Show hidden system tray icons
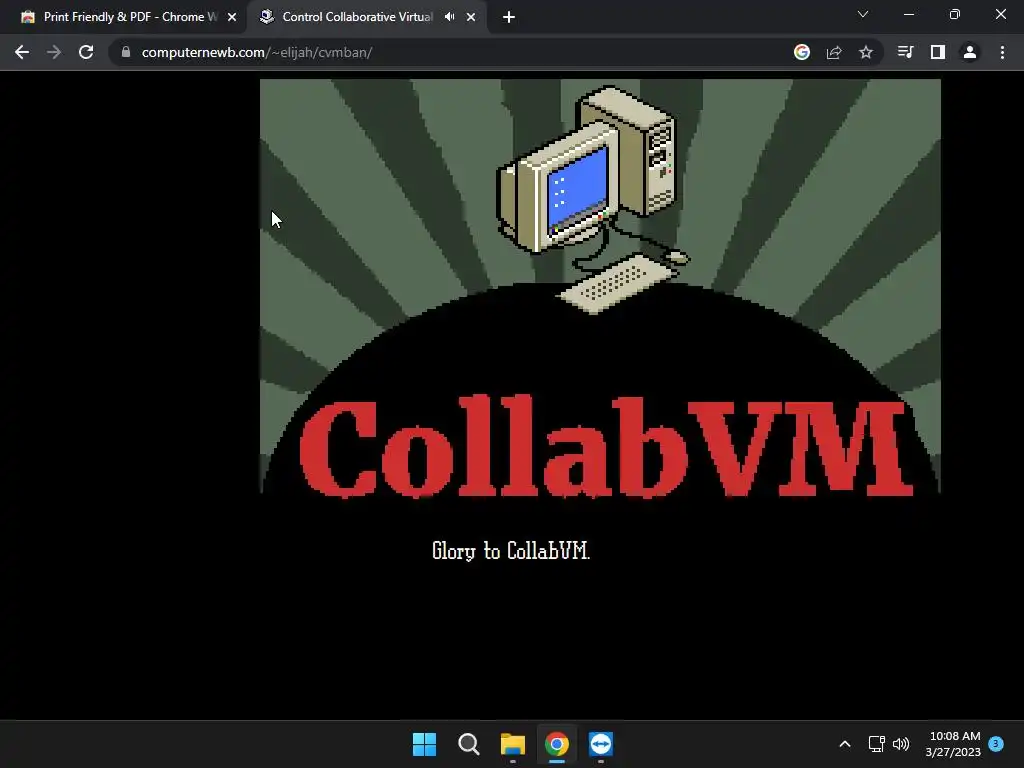 coord(844,744)
